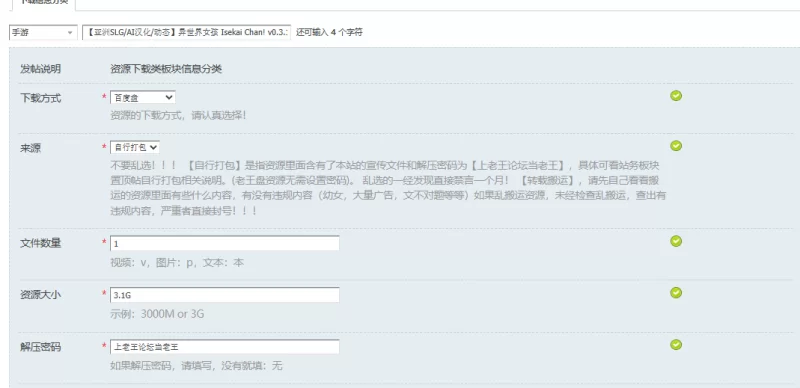This screenshot has width=800, height=388.
Task: Click green check icon for 来源 row
Action: [x=676, y=146]
